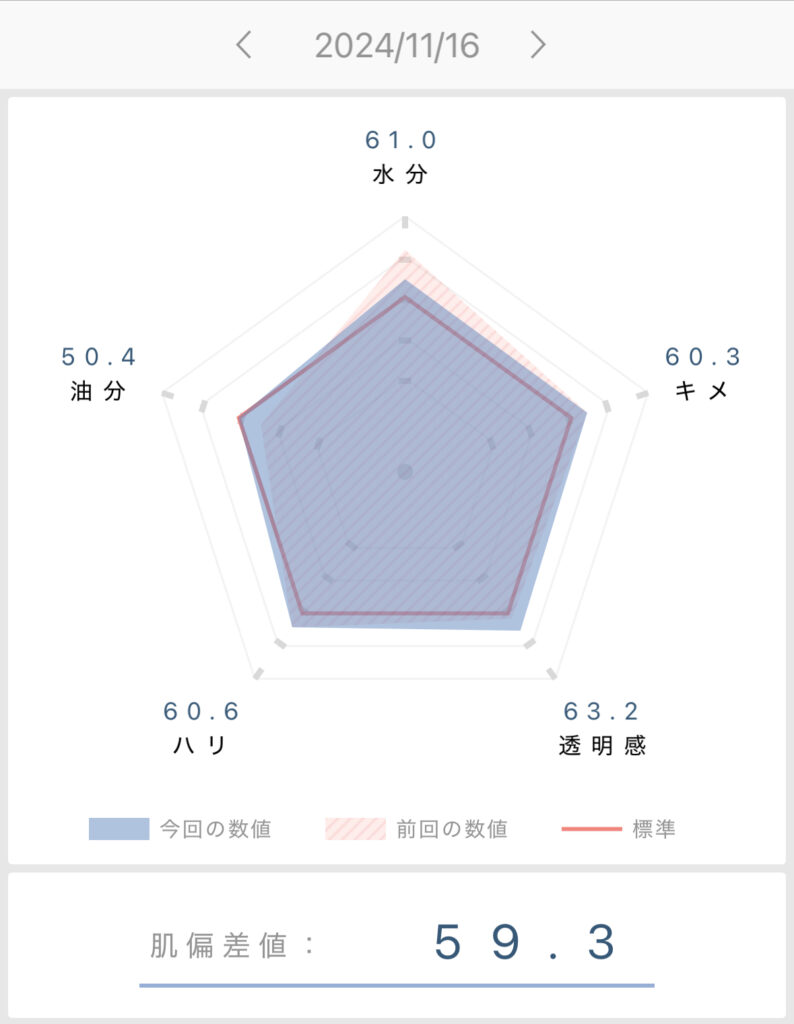Tap the 肌偏差値 score 59.3
The height and width of the screenshot is (1024, 794).
coord(524,942)
